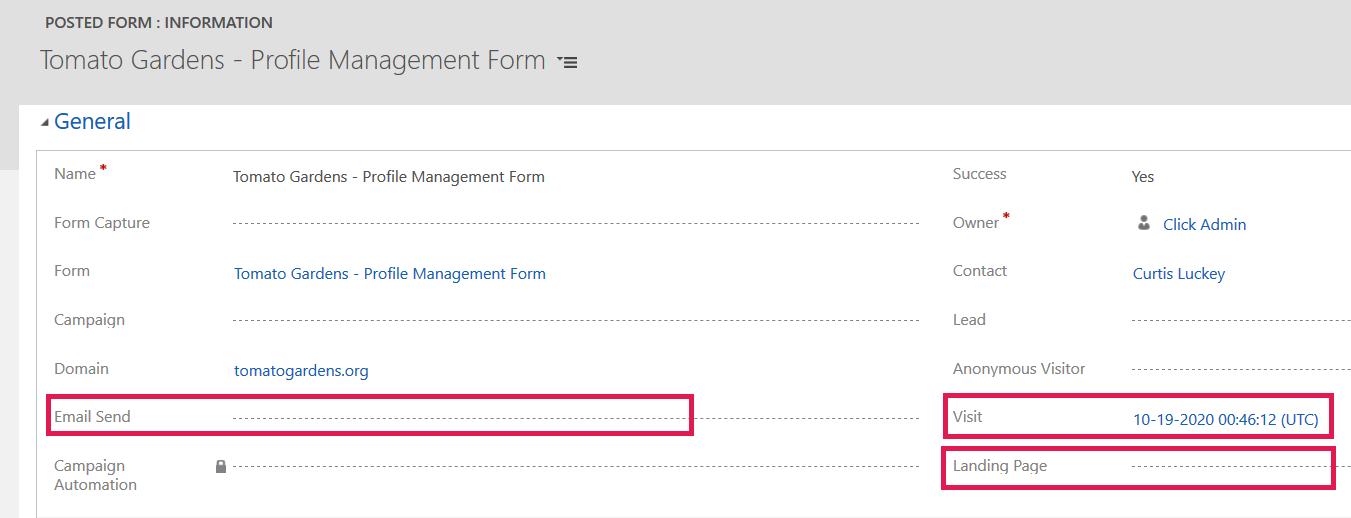Click the page title Tomato Gardens - Profile Management Form

293,60
